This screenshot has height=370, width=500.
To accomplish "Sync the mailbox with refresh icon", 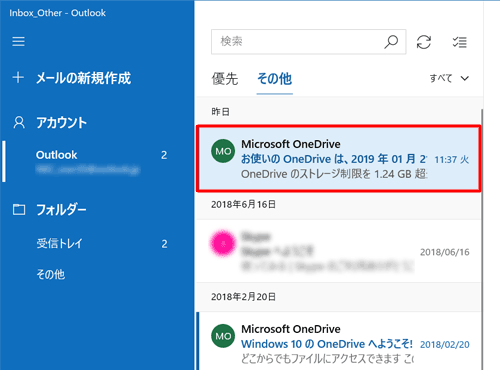I will 424,42.
